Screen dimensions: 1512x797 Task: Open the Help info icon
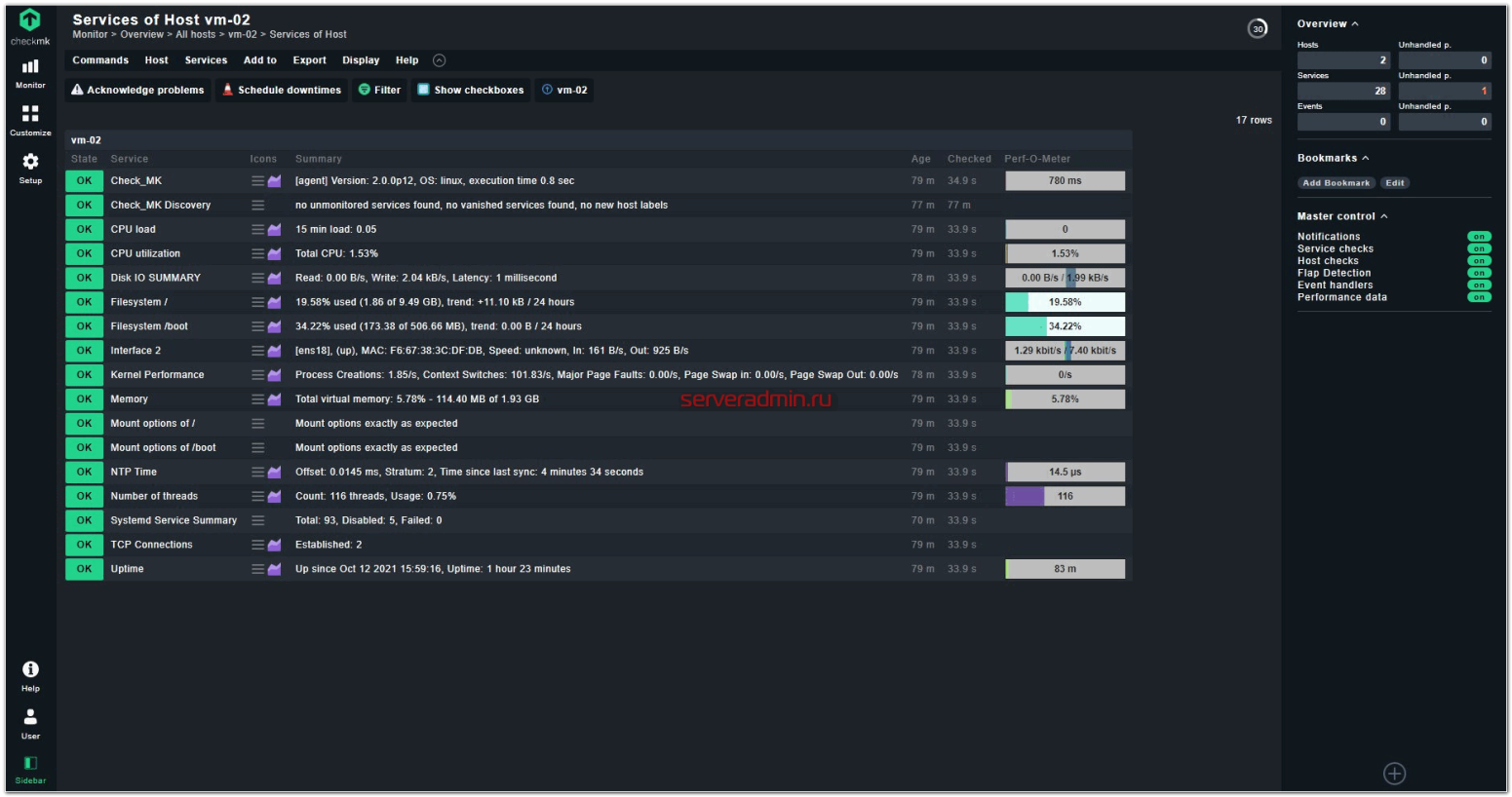[x=30, y=669]
